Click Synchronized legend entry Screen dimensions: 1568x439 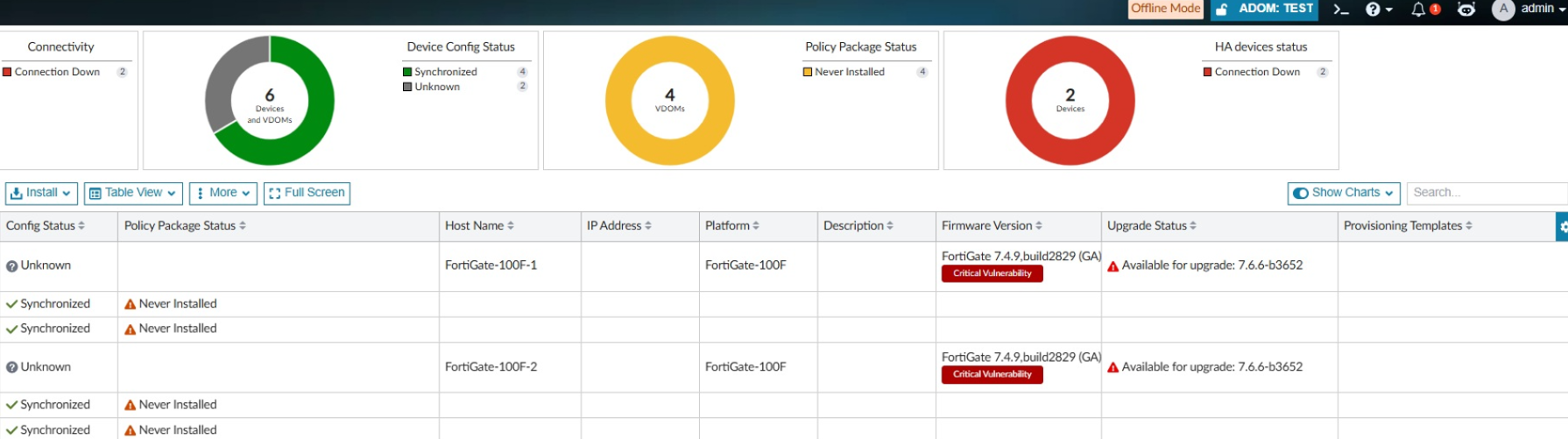pyautogui.click(x=446, y=72)
